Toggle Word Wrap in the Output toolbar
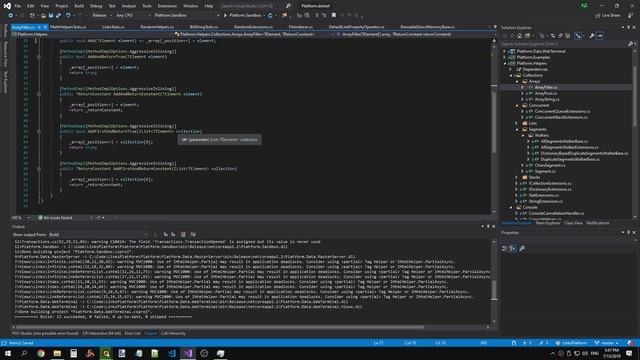This screenshot has width=640, height=360. [193, 235]
